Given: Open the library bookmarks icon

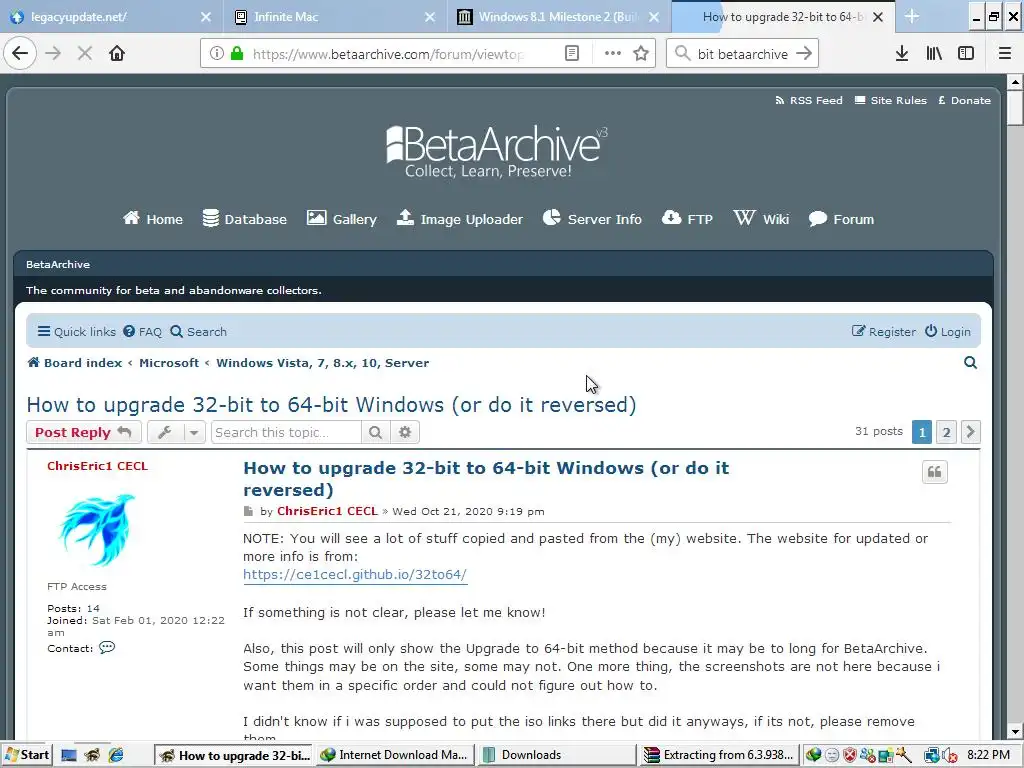Looking at the screenshot, I should (x=934, y=54).
